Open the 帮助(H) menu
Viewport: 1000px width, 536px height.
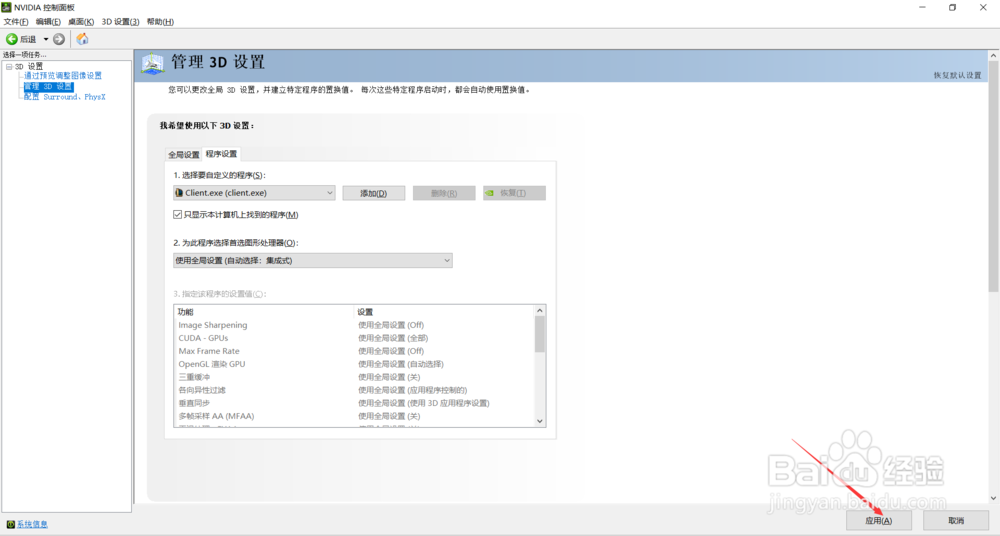(x=160, y=22)
